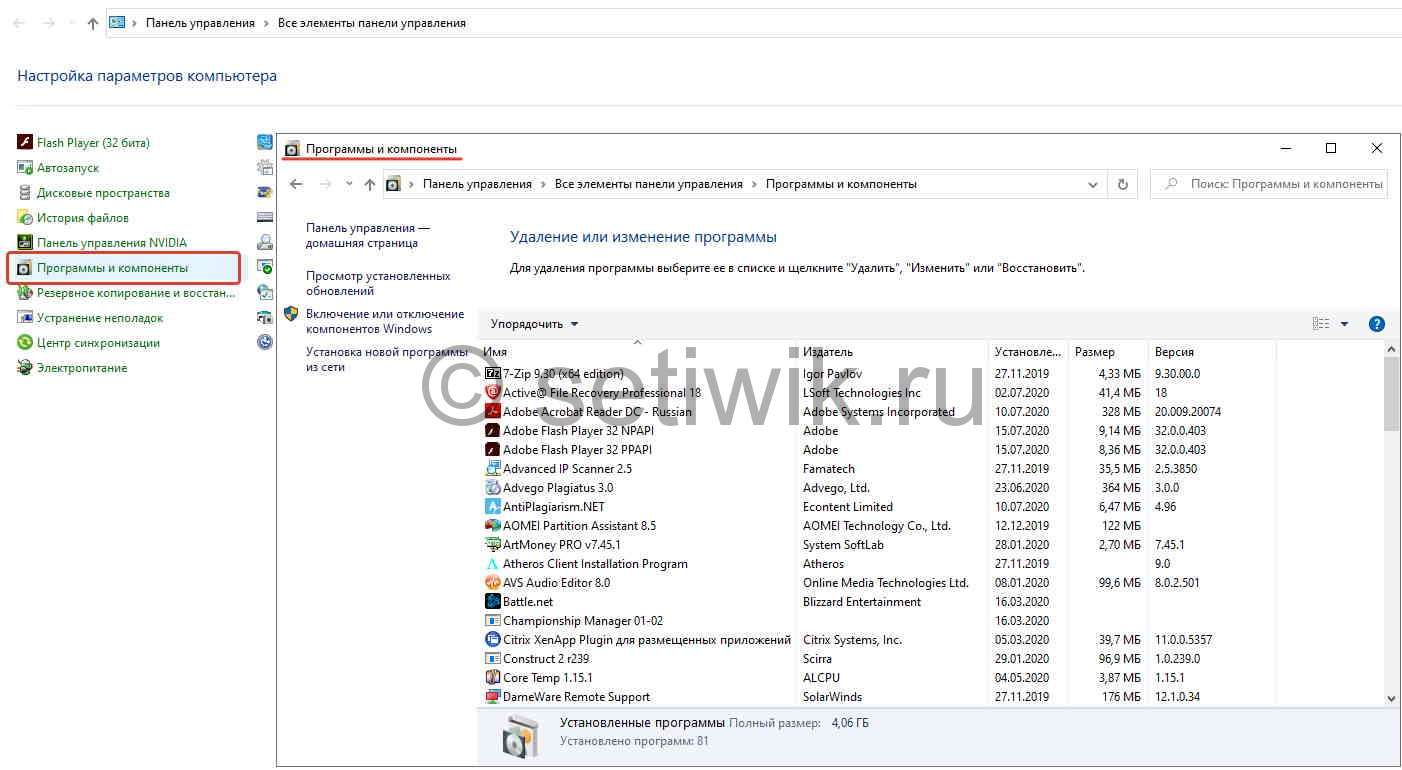Click the AOMEI Partition Assistant icon
Image resolution: width=1402 pixels, height=770 pixels.
(x=493, y=526)
